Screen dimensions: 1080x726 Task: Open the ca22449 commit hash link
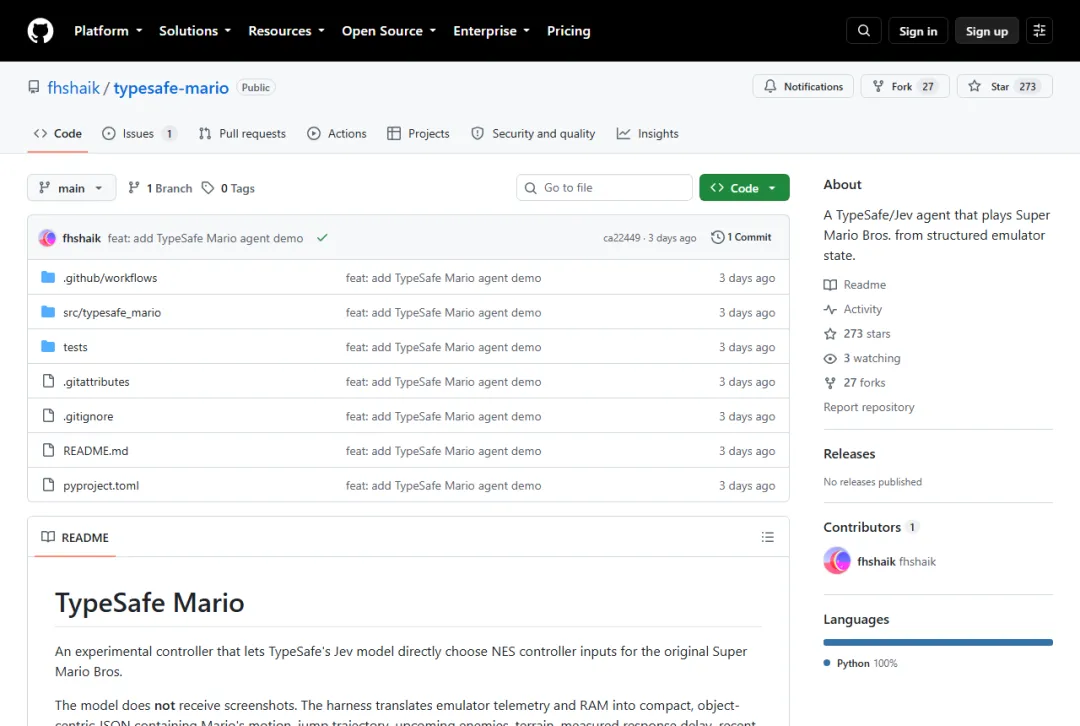621,238
